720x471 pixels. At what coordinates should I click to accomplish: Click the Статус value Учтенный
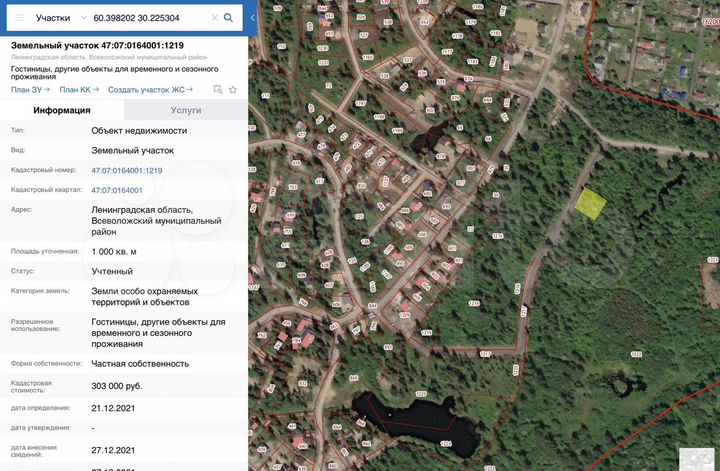click(x=112, y=271)
